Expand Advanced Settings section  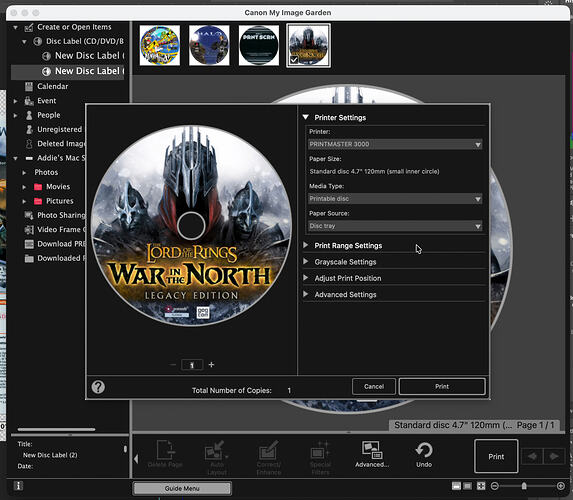coord(306,294)
